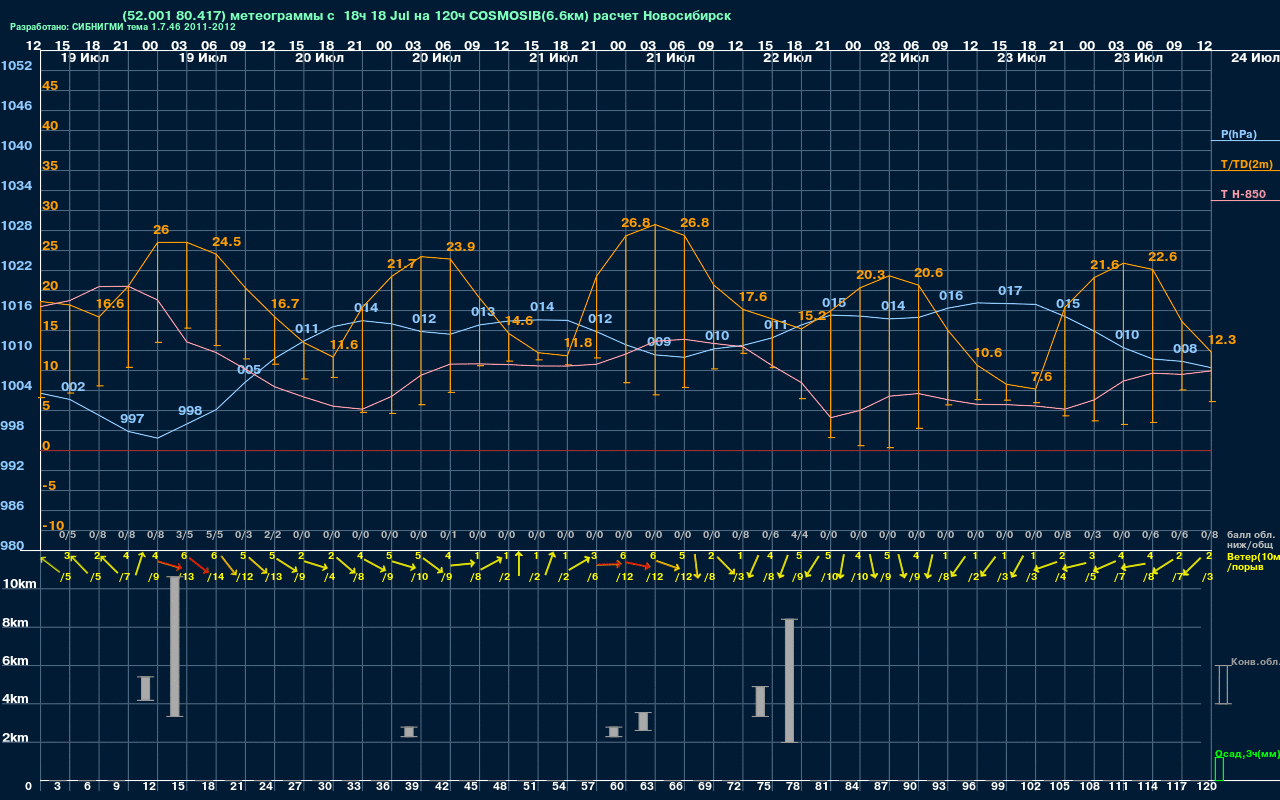Click the gray cloud bar at hour 78

point(789,681)
